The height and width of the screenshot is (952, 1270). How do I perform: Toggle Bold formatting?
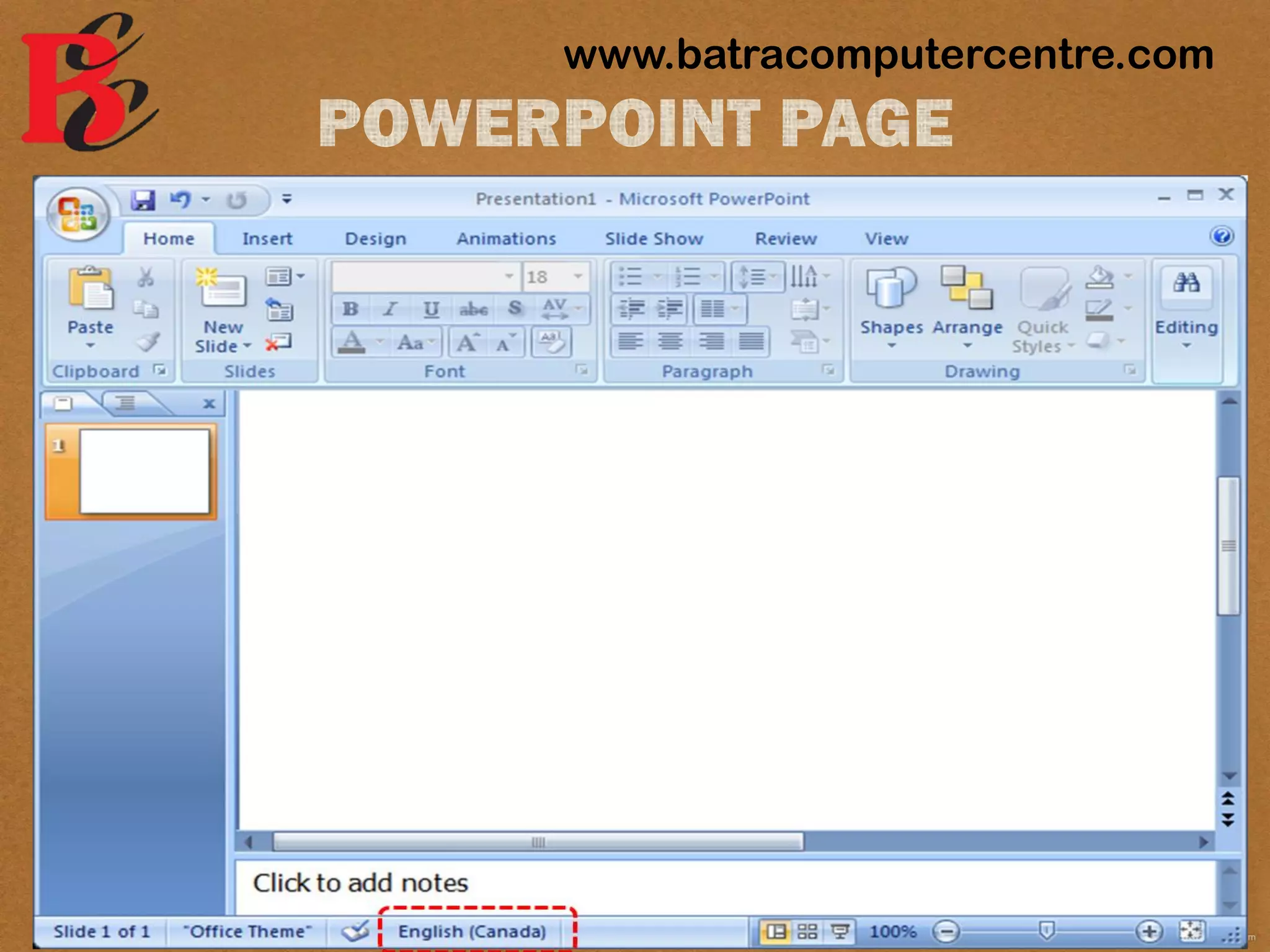pyautogui.click(x=350, y=309)
